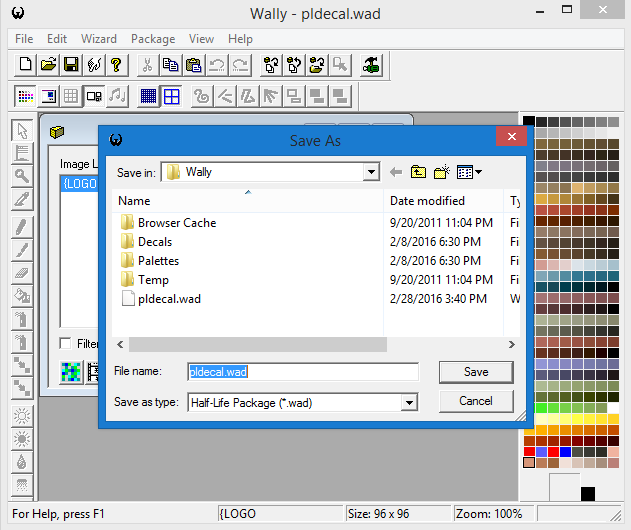The width and height of the screenshot is (631, 530).
Task: Open the Package menu
Action: click(153, 39)
